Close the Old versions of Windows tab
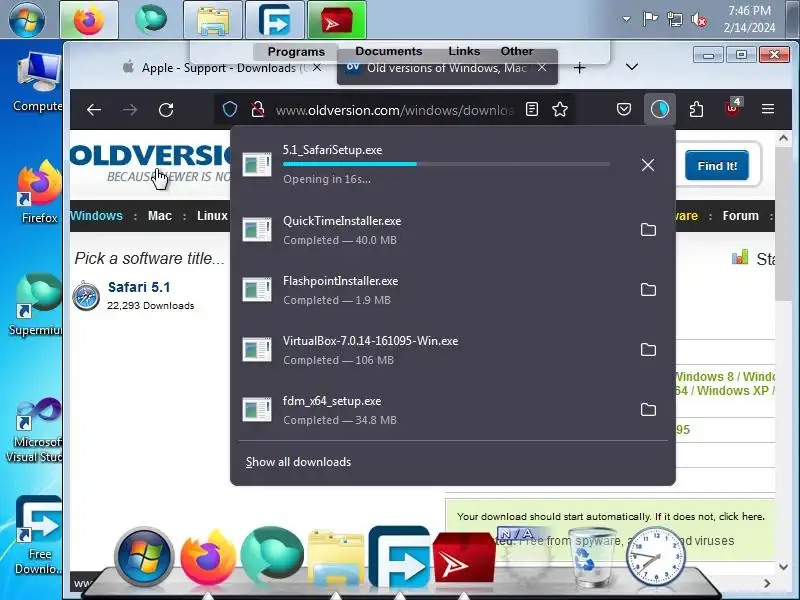Screen dimensions: 800x600 pyautogui.click(x=542, y=67)
